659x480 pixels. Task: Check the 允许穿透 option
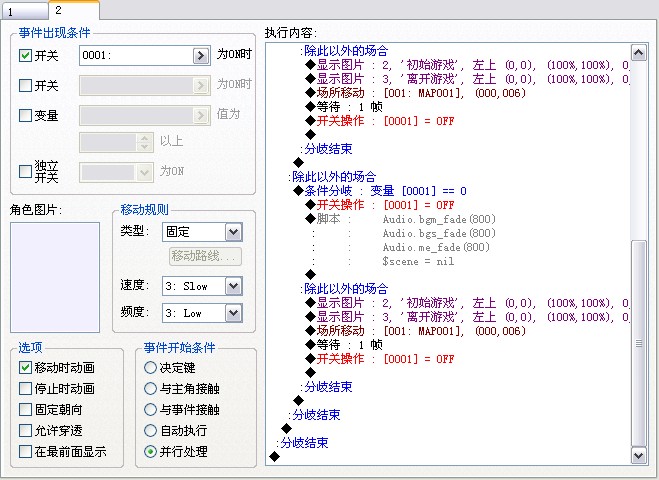click(x=25, y=430)
